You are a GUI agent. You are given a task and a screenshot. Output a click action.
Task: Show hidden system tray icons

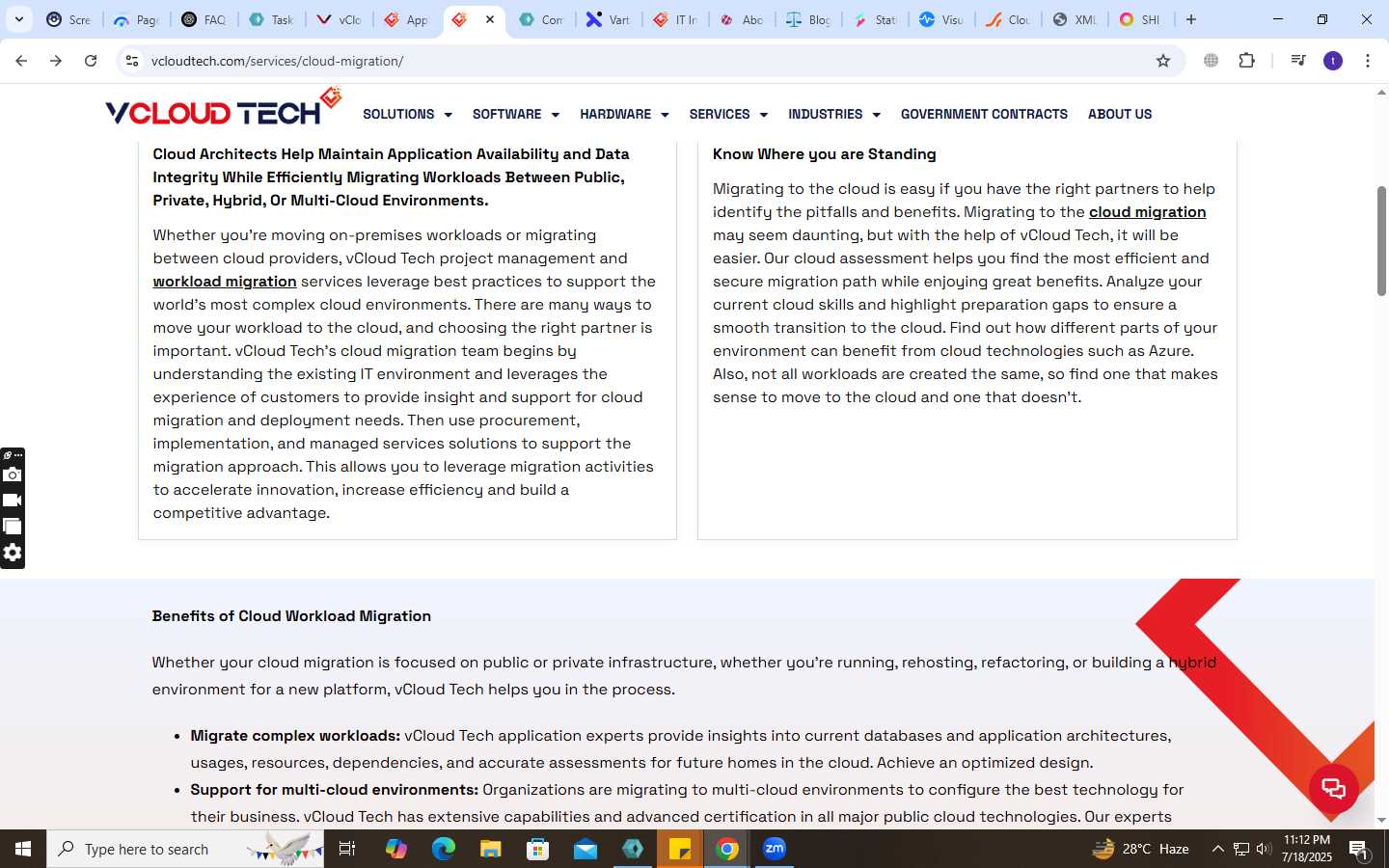coord(1217,849)
